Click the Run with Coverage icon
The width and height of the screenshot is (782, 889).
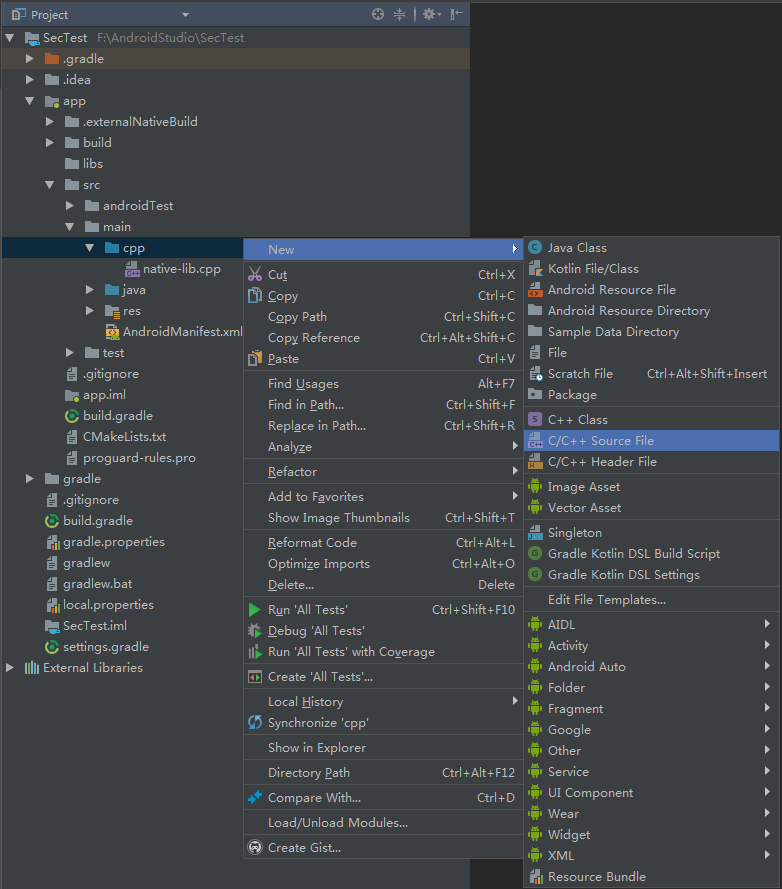[x=255, y=651]
